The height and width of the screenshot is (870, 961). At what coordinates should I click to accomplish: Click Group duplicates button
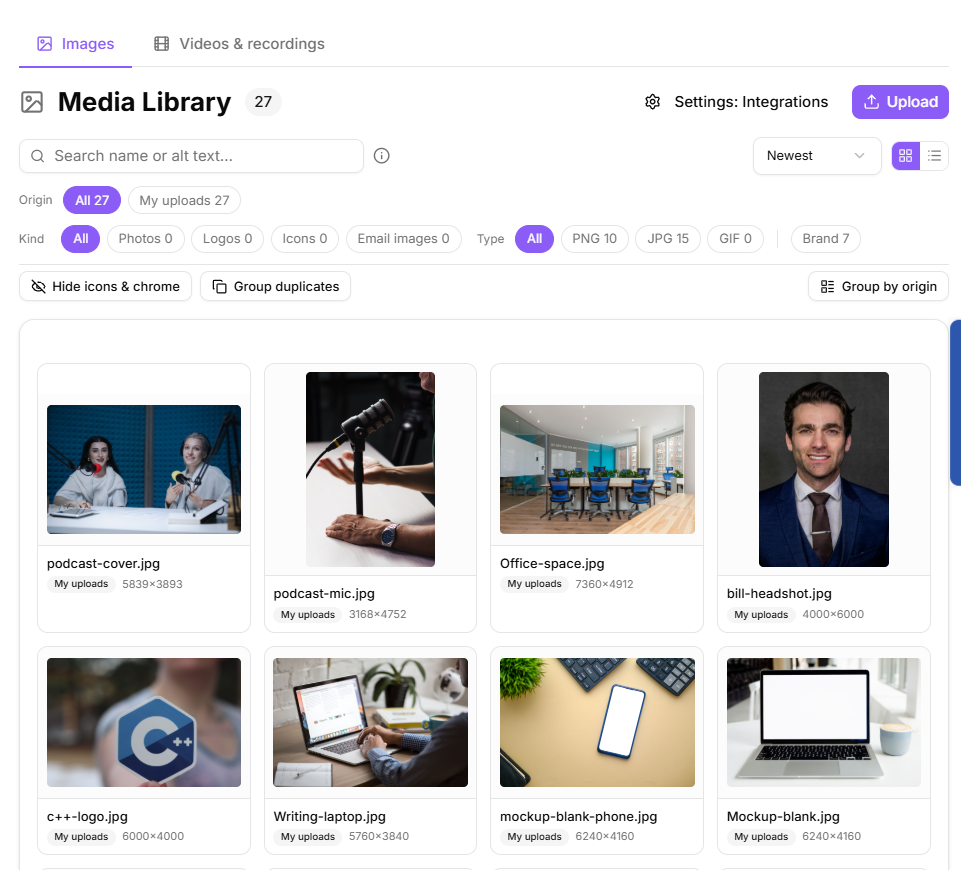click(276, 286)
